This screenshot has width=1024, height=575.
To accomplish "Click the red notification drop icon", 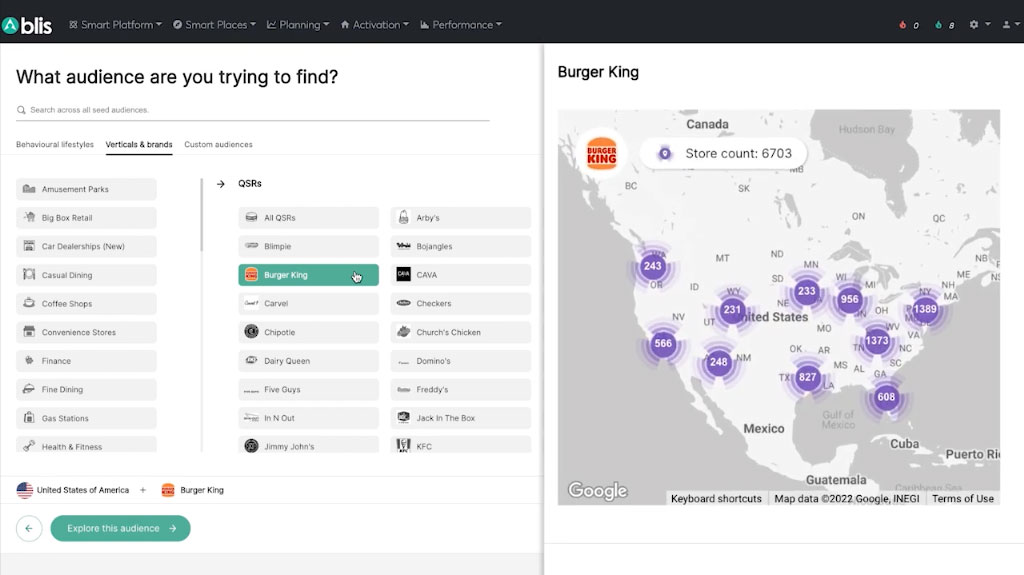I will 903,25.
